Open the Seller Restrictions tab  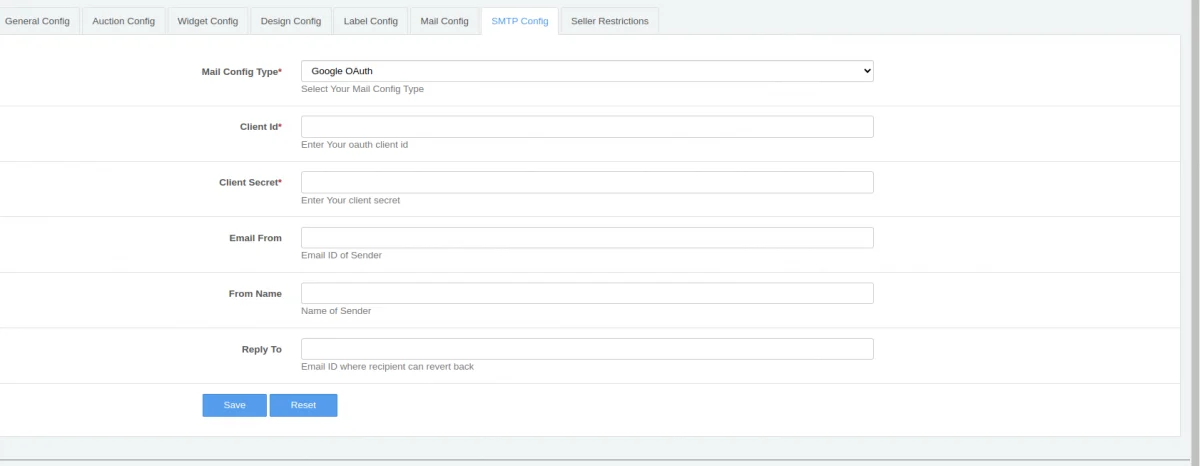point(609,21)
